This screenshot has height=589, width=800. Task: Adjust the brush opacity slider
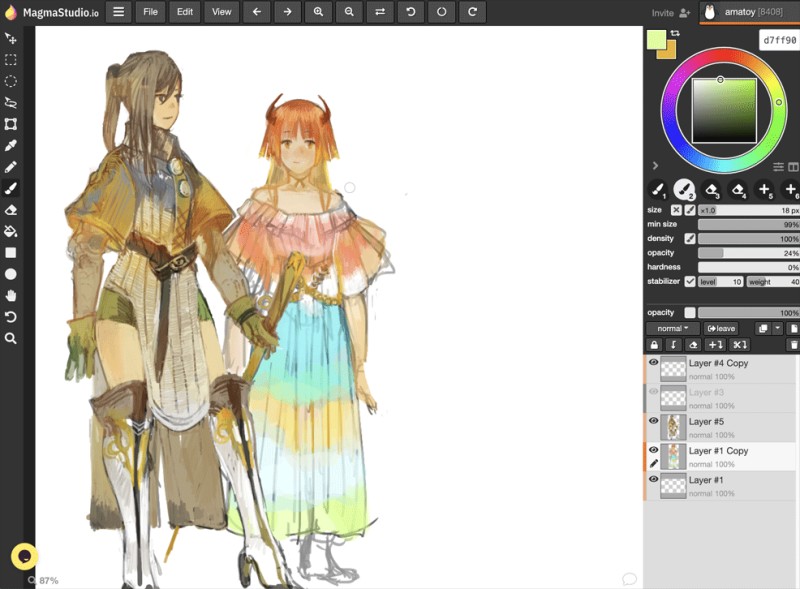click(x=747, y=253)
